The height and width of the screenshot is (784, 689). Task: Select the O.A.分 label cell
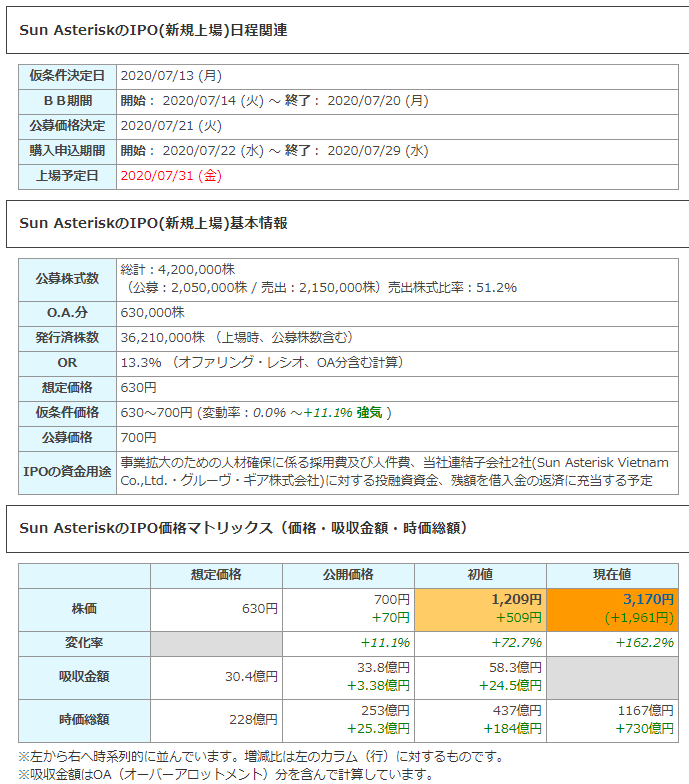(67, 314)
